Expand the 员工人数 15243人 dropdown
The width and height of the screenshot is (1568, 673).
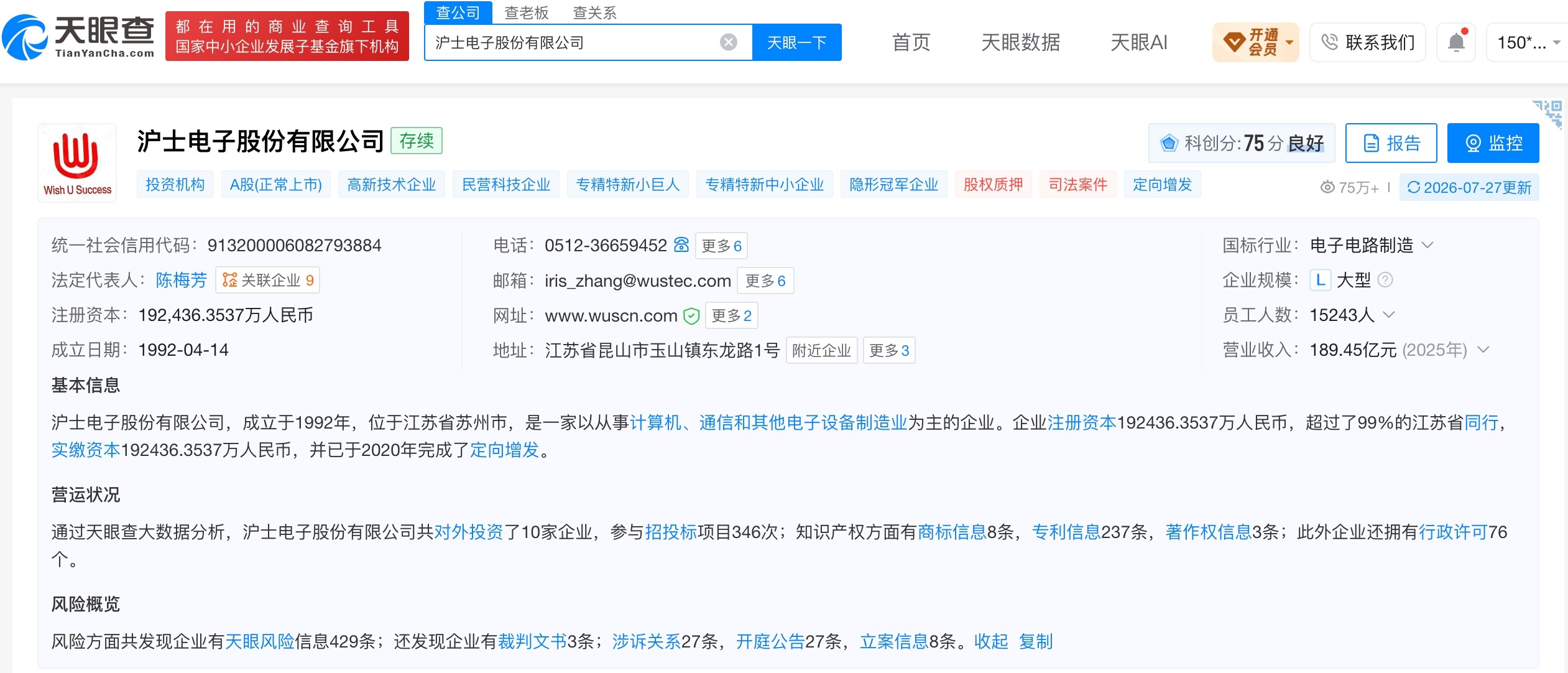point(1388,315)
